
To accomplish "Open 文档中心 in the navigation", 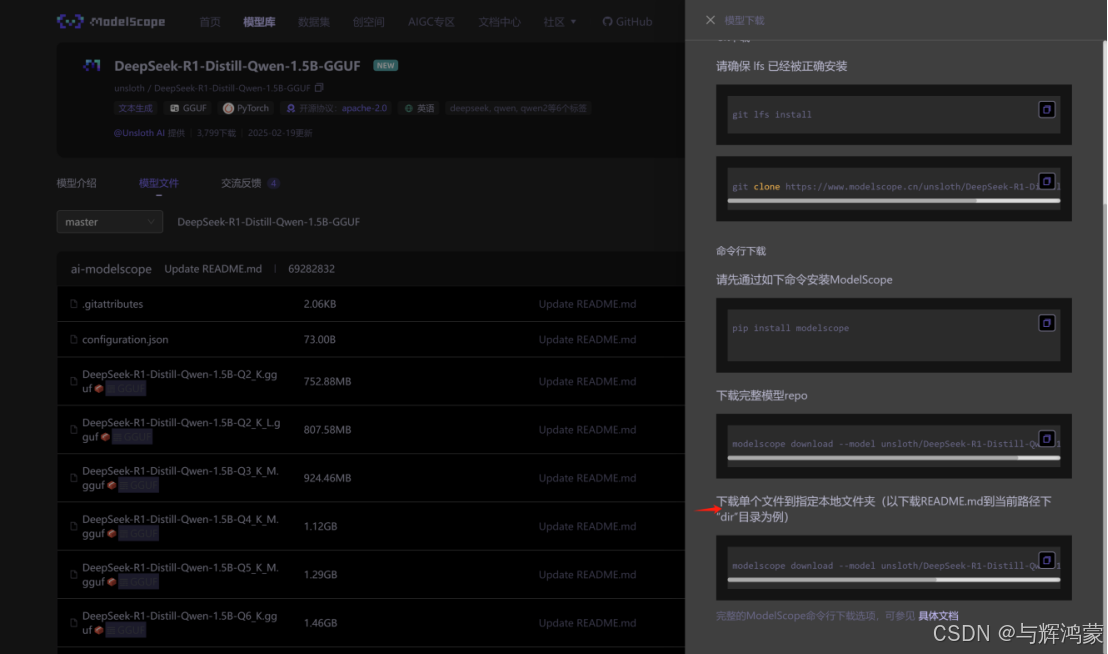I will coord(499,22).
